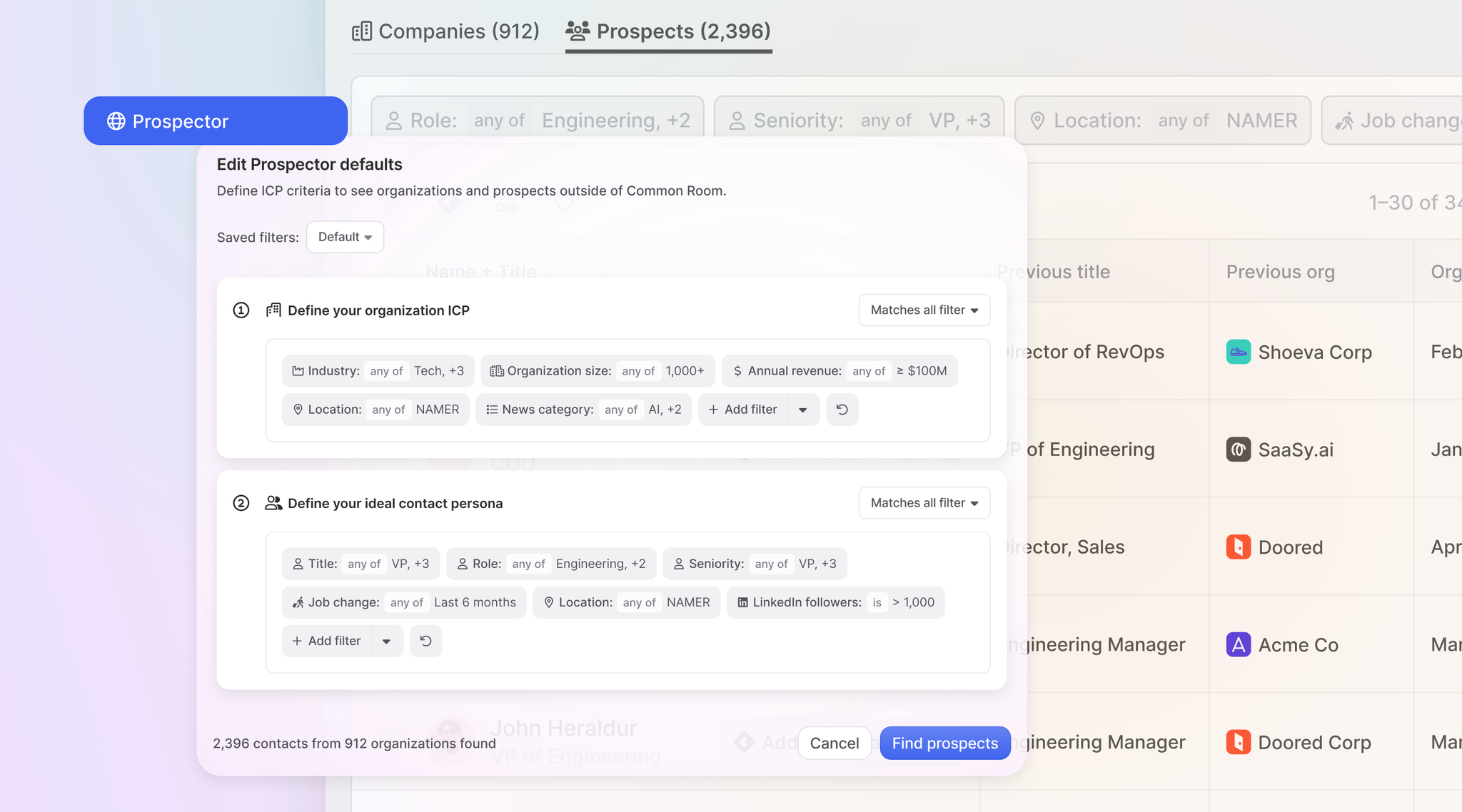Expand arrow next to organization Add filter
This screenshot has height=812, width=1462.
point(803,410)
